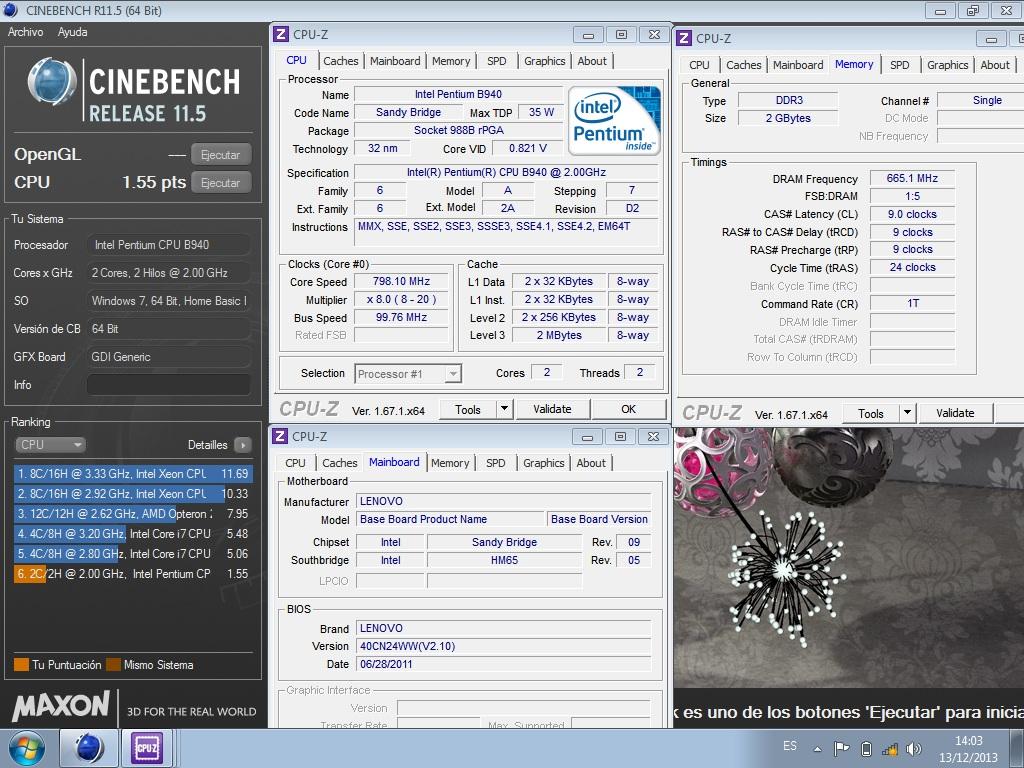Show hidden tray icons arrow

817,749
